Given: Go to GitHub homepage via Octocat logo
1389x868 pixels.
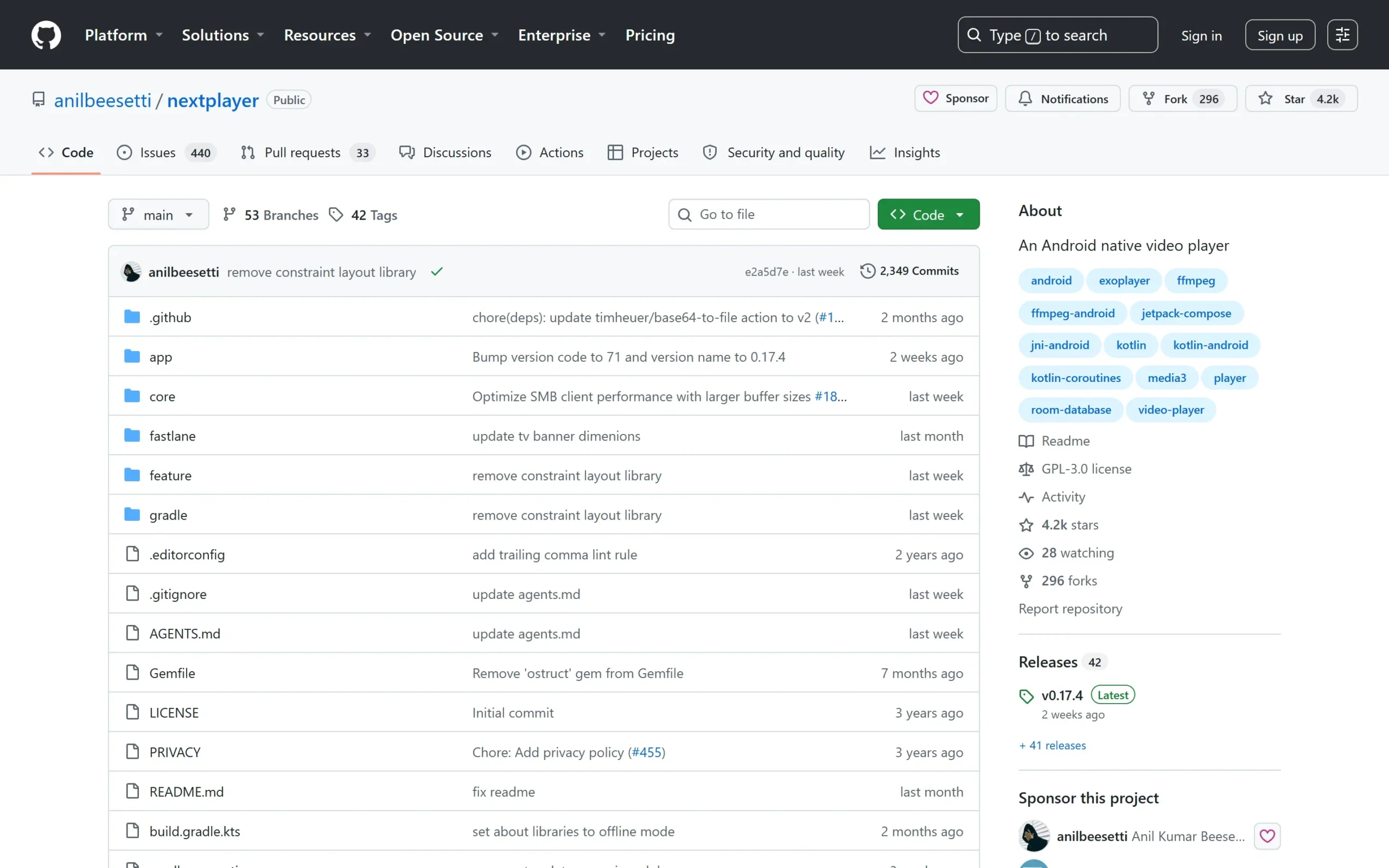Looking at the screenshot, I should click(x=46, y=35).
